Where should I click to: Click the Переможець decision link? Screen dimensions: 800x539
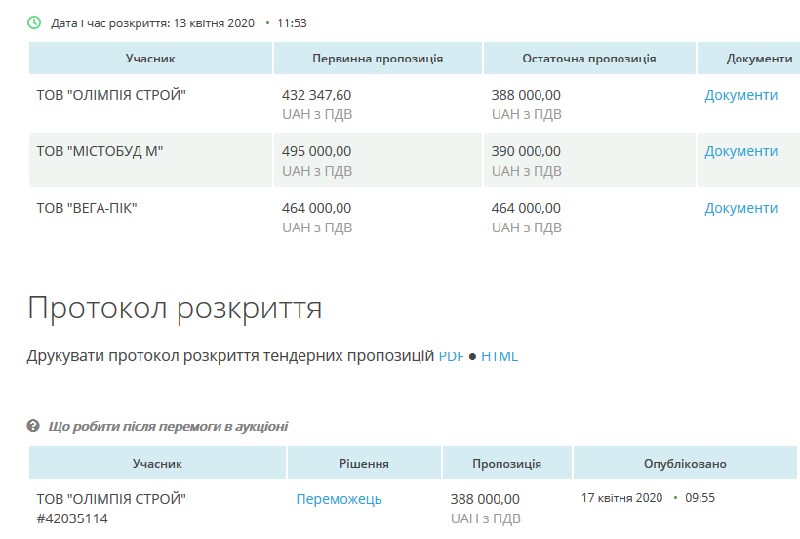pos(339,499)
